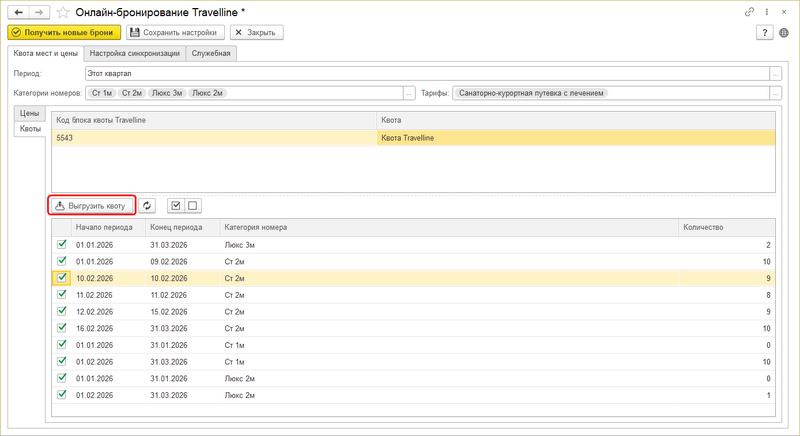This screenshot has width=800, height=436.
Task: Click the Санаторно-курортная путевка с лечением tag
Action: (x=531, y=93)
